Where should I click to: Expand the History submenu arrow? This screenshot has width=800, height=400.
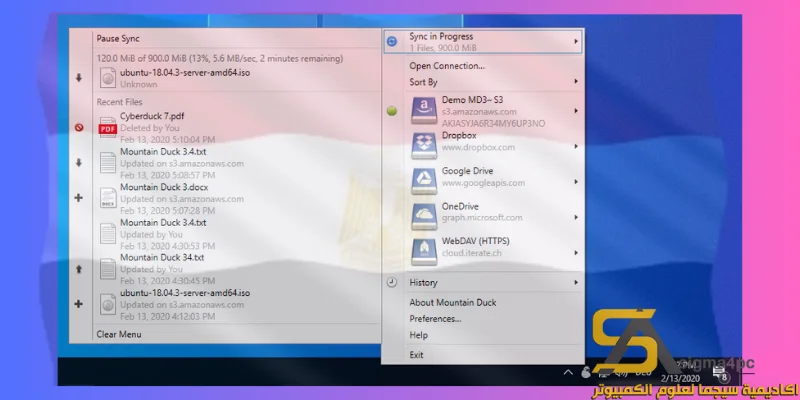tap(576, 282)
